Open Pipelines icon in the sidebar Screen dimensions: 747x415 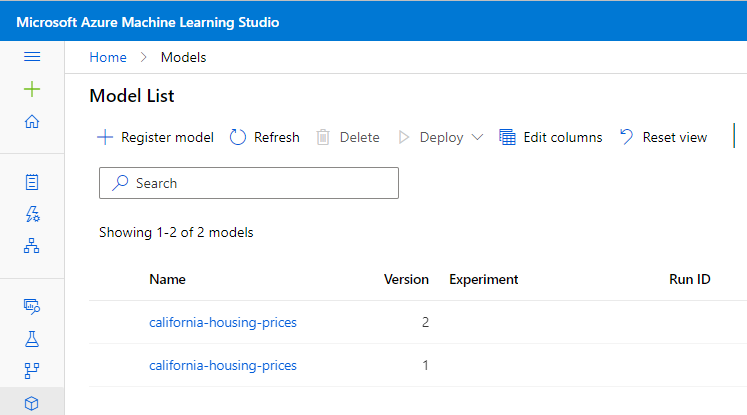pyautogui.click(x=32, y=371)
